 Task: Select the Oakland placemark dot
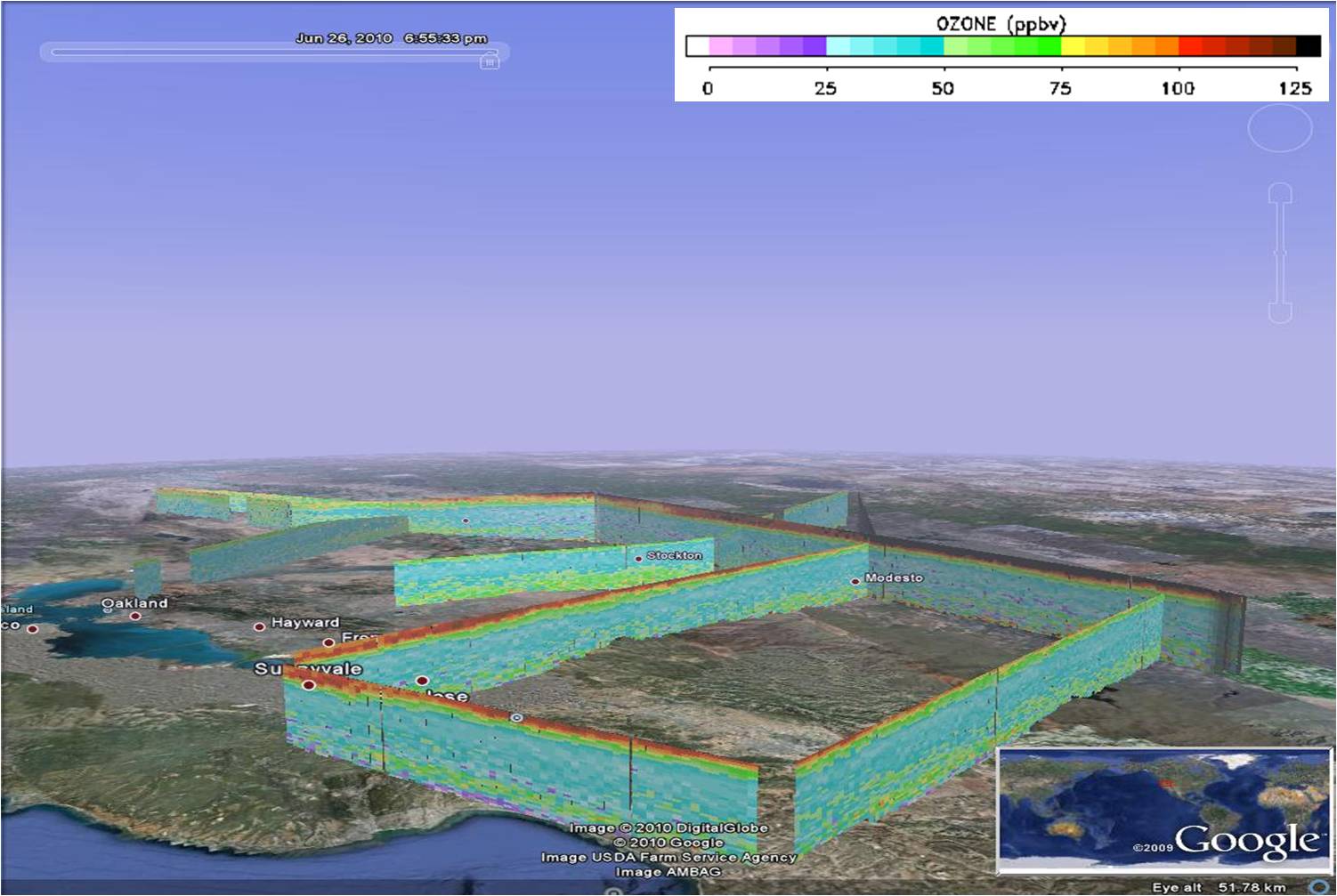point(135,616)
